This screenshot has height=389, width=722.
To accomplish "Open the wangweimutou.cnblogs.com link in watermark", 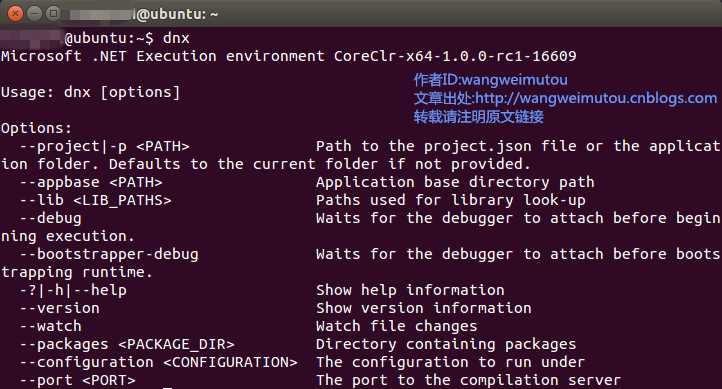I will [596, 98].
